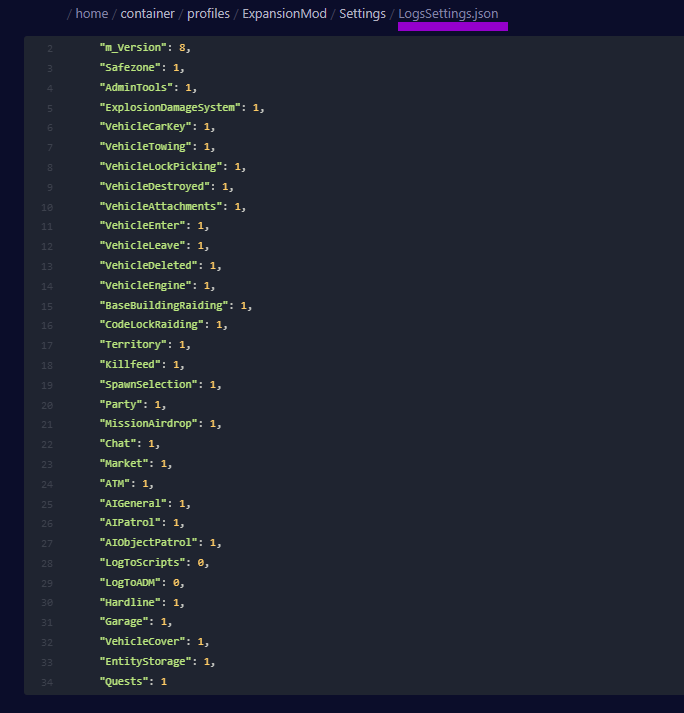Click the "EntityStorage" setting line
684x713 pixels.
147,662
